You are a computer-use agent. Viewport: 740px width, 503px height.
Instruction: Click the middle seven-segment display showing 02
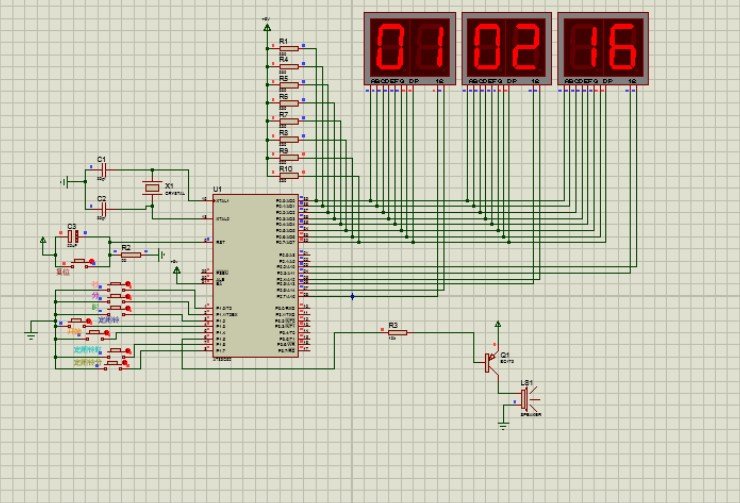pyautogui.click(x=506, y=46)
